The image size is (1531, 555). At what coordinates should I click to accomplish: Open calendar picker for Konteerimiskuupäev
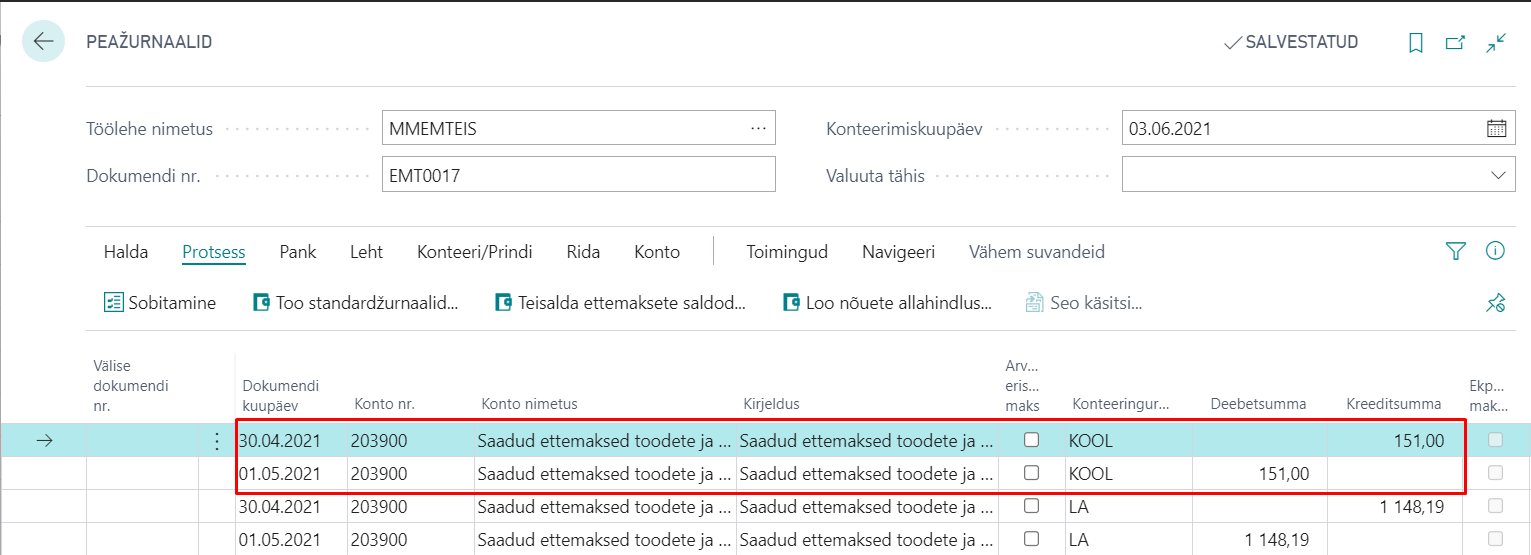[x=1496, y=128]
